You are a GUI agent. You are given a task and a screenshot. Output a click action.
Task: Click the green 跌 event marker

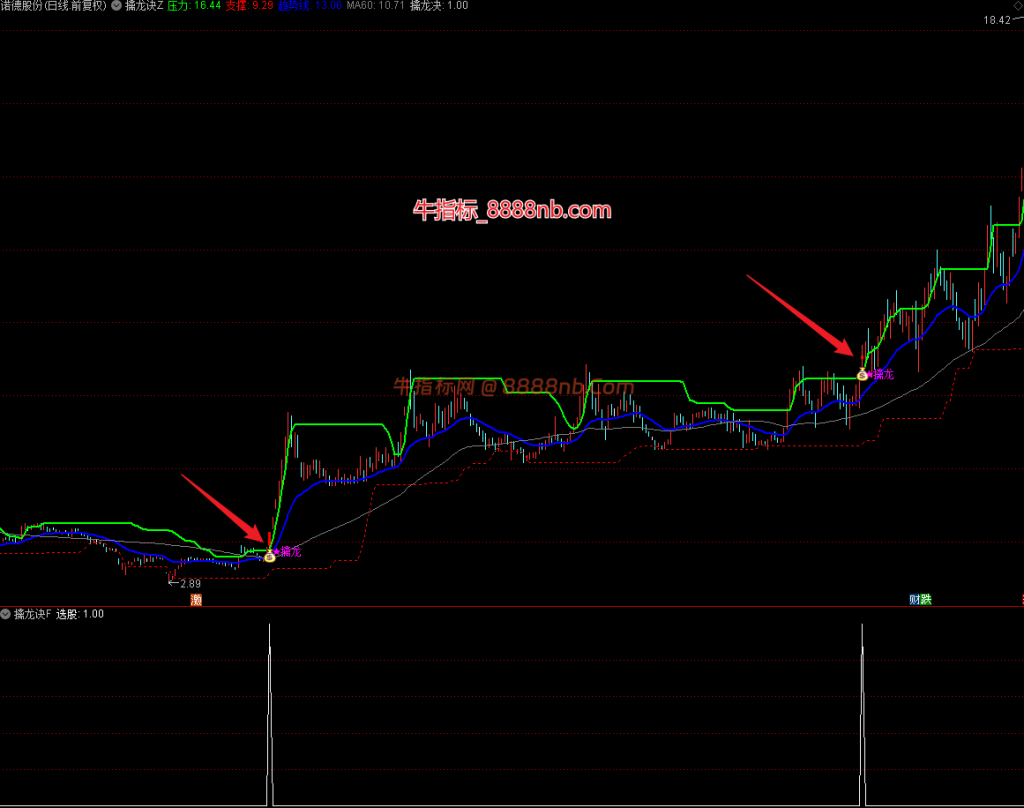click(x=926, y=600)
